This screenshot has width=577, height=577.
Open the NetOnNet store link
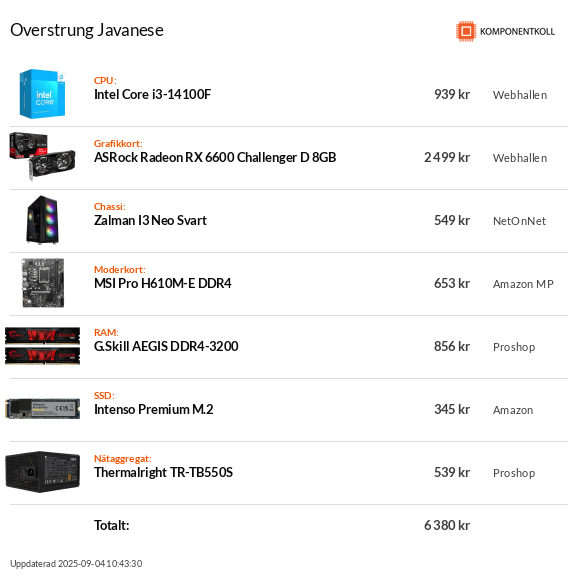pos(519,221)
